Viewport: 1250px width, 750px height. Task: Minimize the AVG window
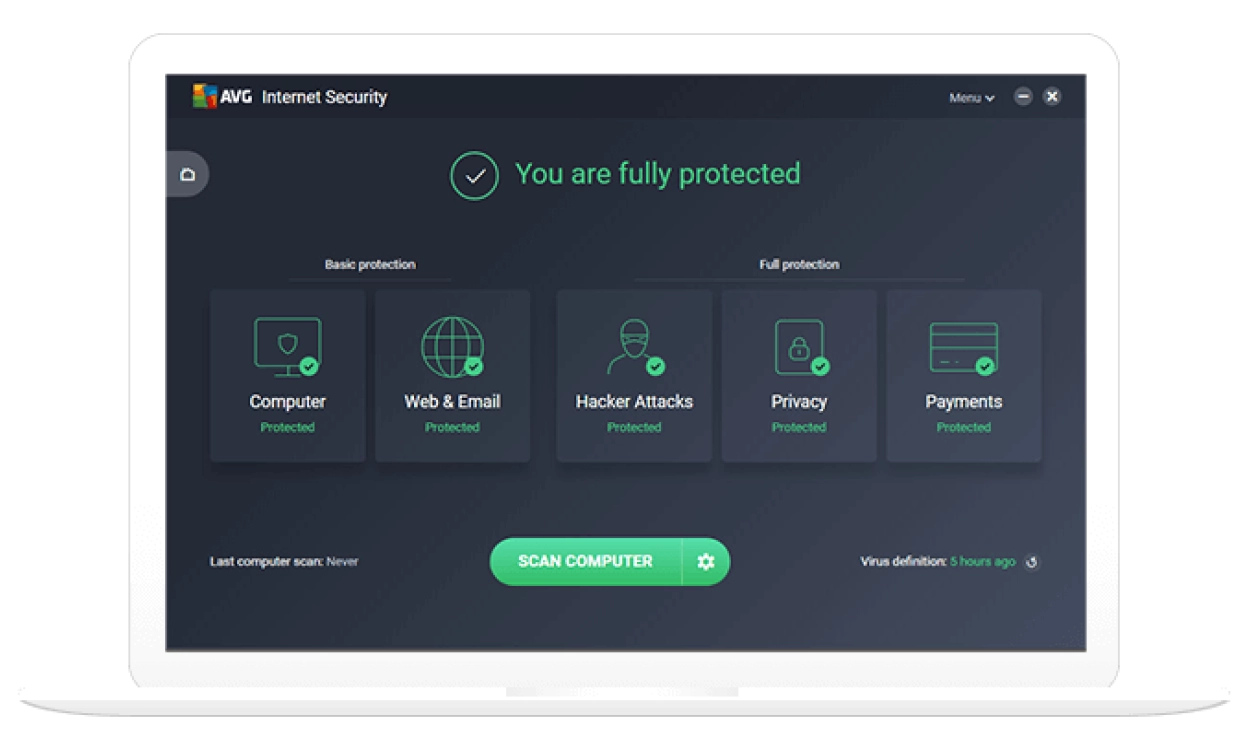(1022, 97)
